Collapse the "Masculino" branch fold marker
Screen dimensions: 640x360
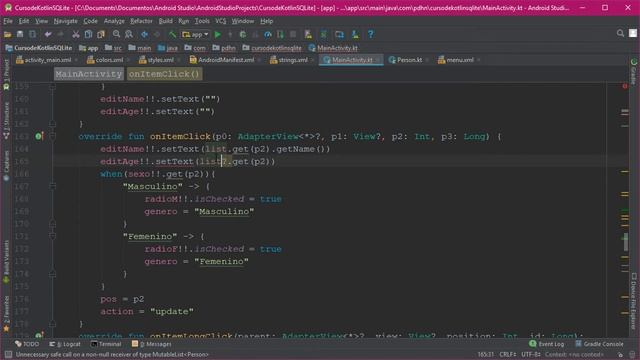tap(53, 186)
